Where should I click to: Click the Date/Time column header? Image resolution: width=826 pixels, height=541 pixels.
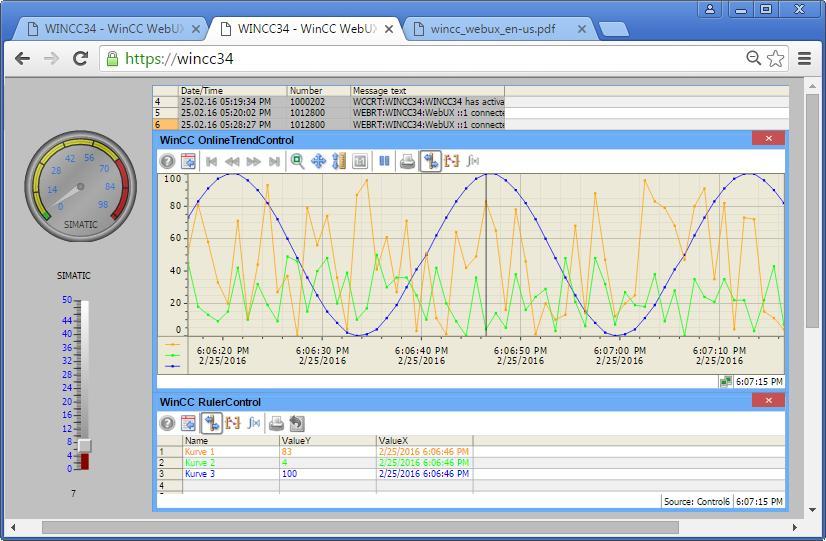click(x=233, y=91)
